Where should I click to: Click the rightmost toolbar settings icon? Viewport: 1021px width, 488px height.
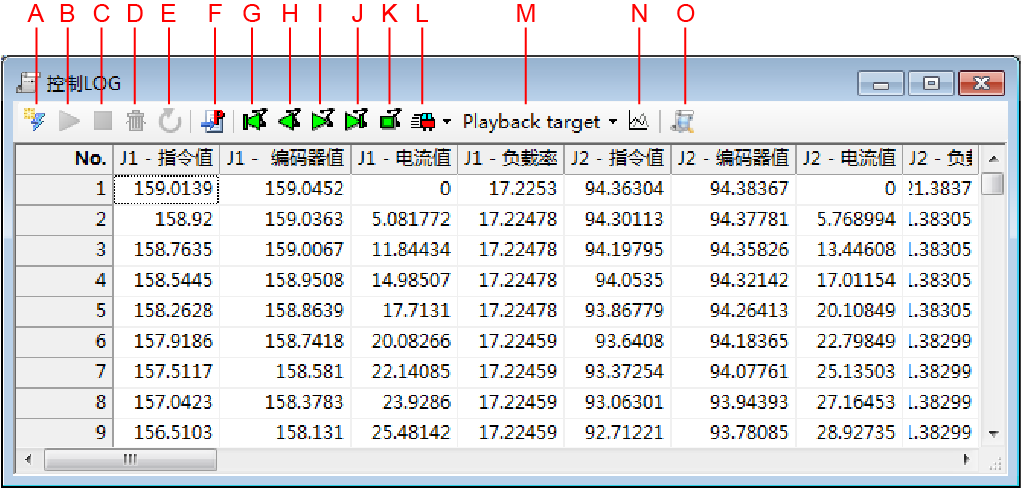pos(684,122)
